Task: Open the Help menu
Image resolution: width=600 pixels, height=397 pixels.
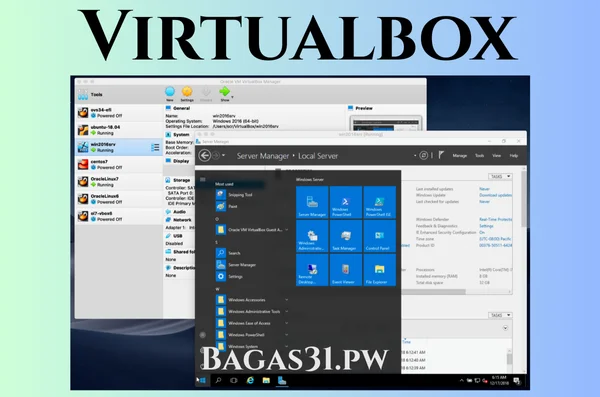Action: (514, 155)
